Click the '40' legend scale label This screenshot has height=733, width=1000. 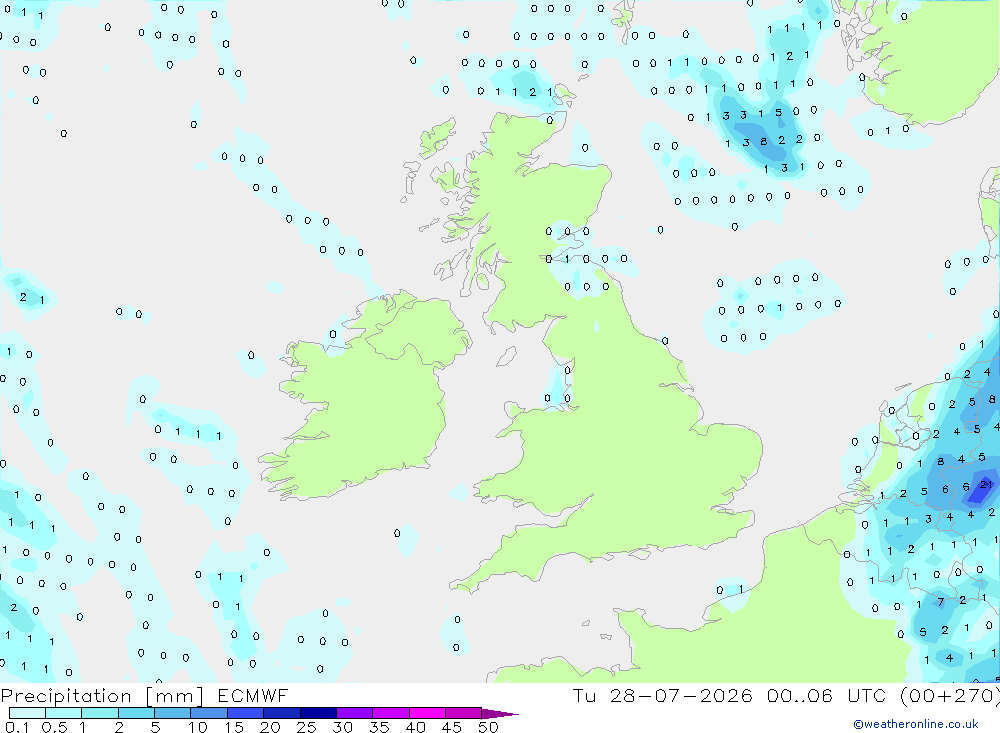tap(415, 727)
